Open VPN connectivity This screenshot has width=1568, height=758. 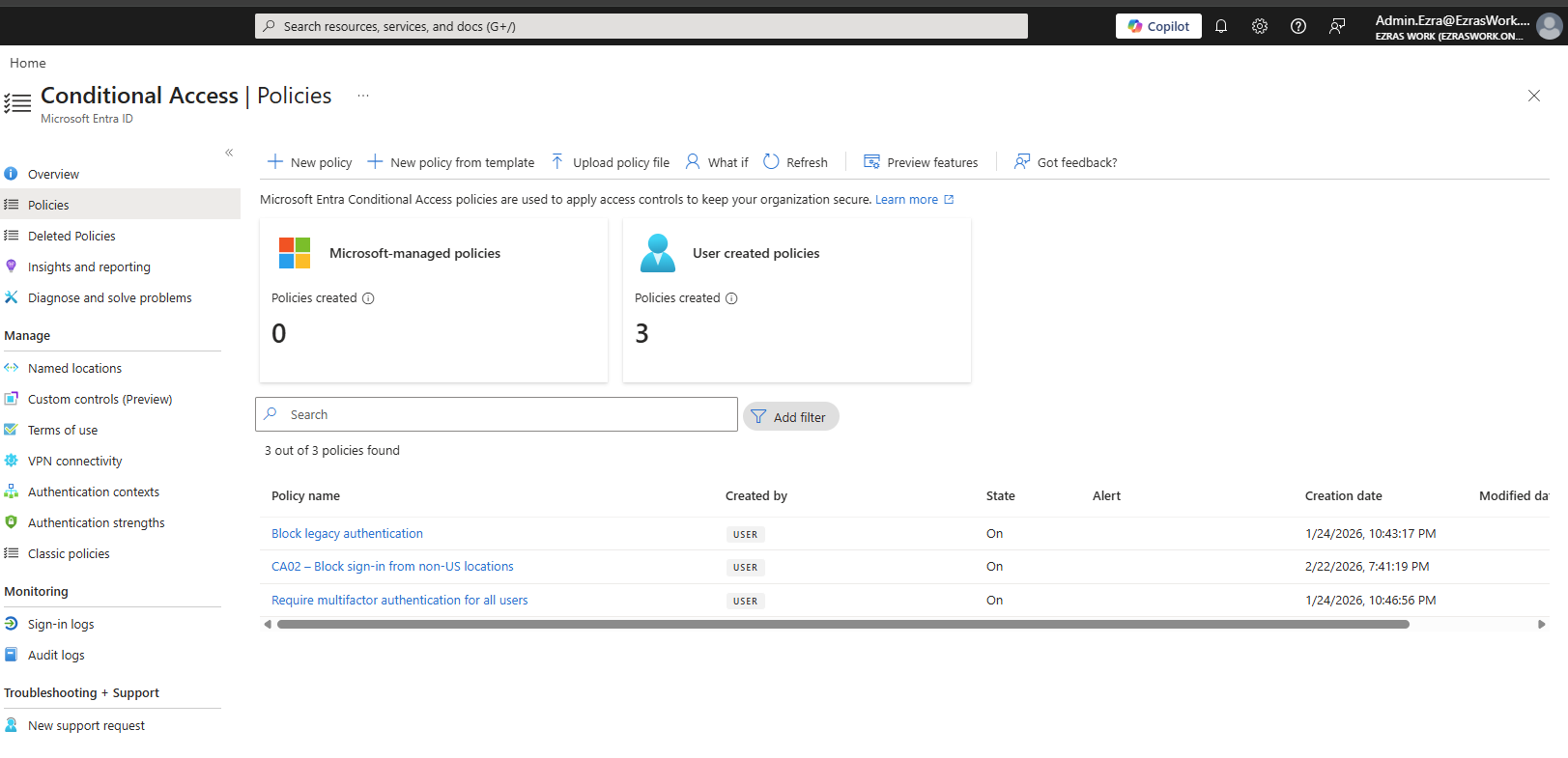pos(74,461)
